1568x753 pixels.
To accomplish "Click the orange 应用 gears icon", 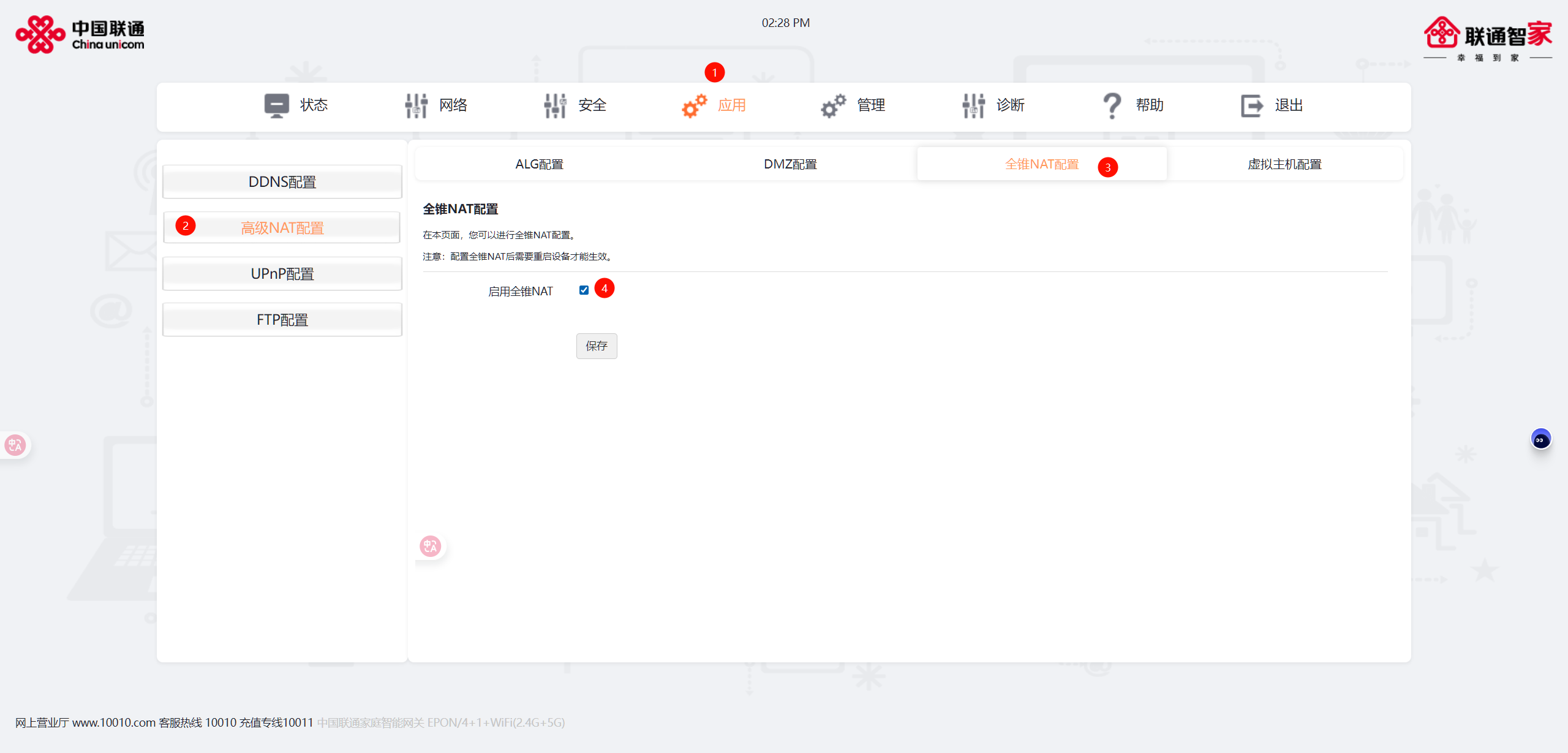I will (695, 105).
